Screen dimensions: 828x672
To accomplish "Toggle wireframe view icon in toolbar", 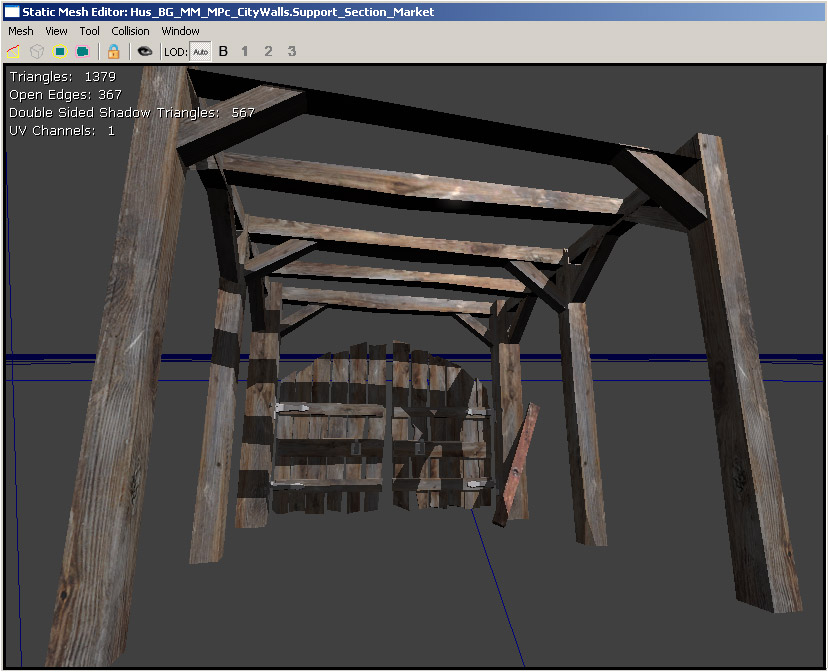I will (14, 51).
